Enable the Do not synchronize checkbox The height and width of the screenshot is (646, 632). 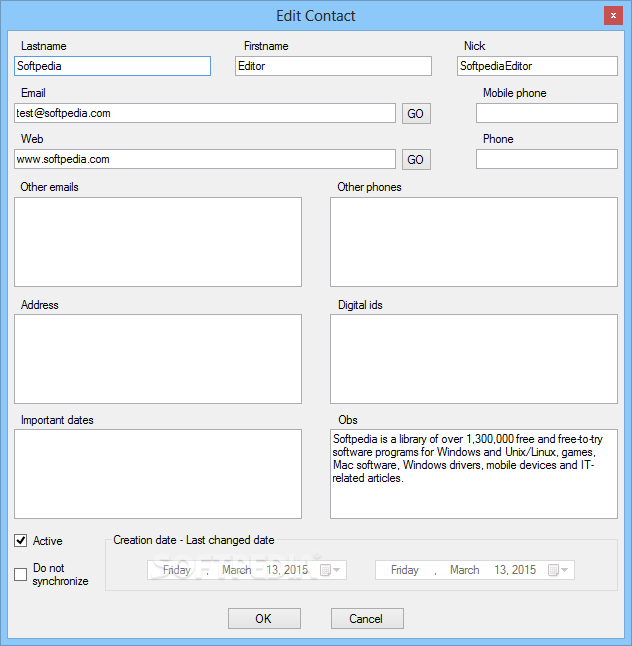click(x=21, y=574)
